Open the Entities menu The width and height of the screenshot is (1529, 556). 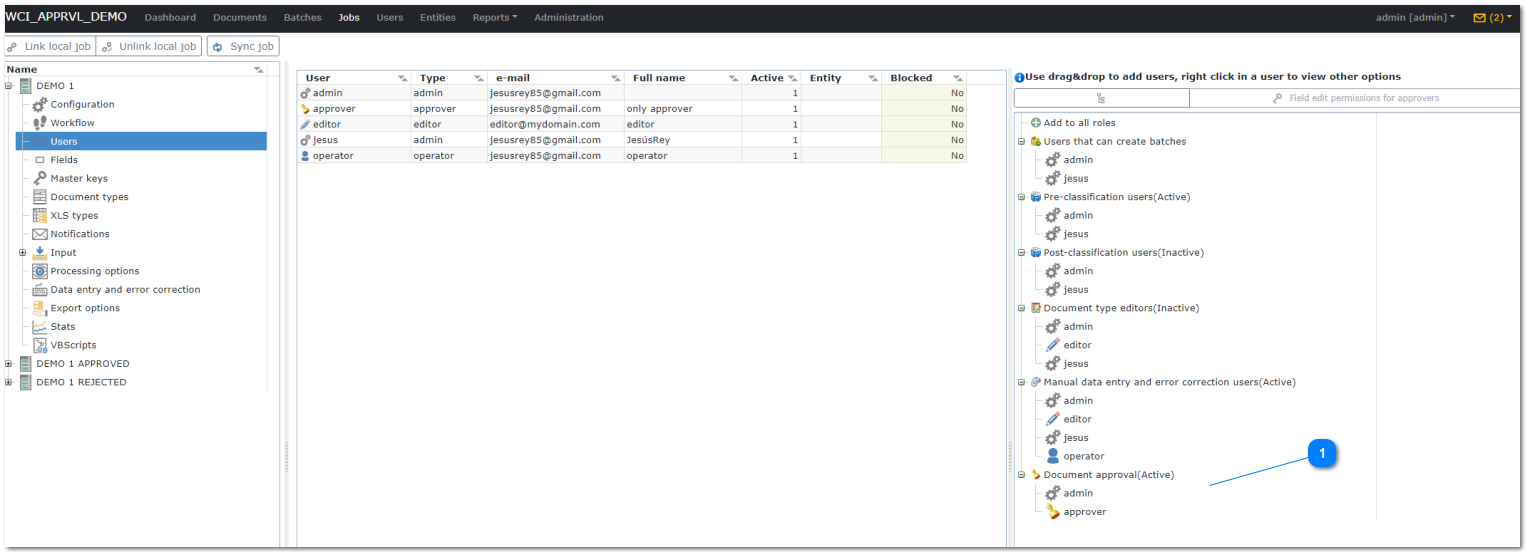tap(438, 18)
